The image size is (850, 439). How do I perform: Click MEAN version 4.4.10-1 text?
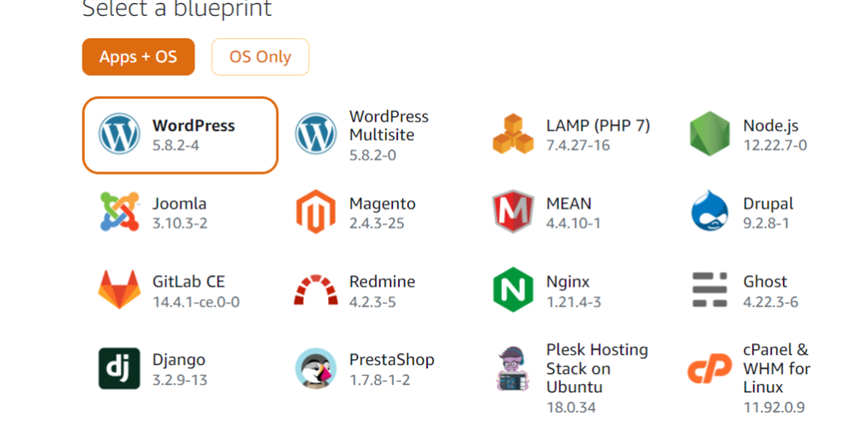[x=573, y=223]
